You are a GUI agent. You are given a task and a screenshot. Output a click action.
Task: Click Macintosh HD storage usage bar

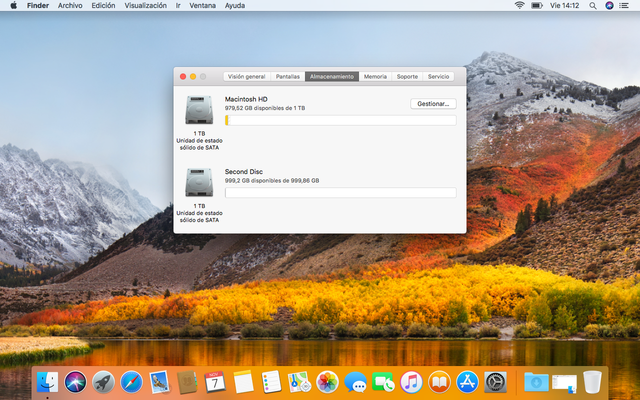tap(340, 120)
